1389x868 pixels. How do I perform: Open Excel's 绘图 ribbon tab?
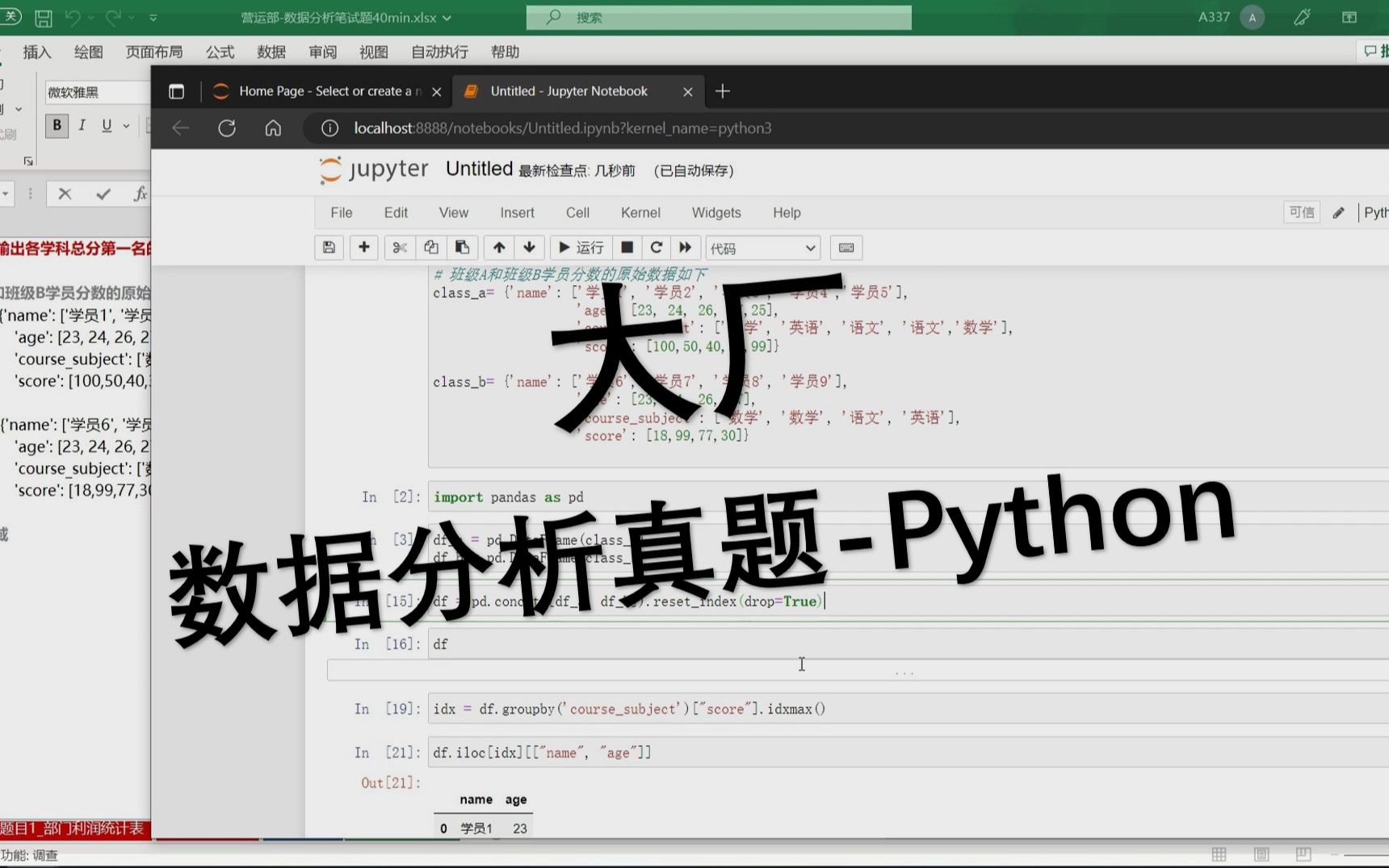point(89,52)
